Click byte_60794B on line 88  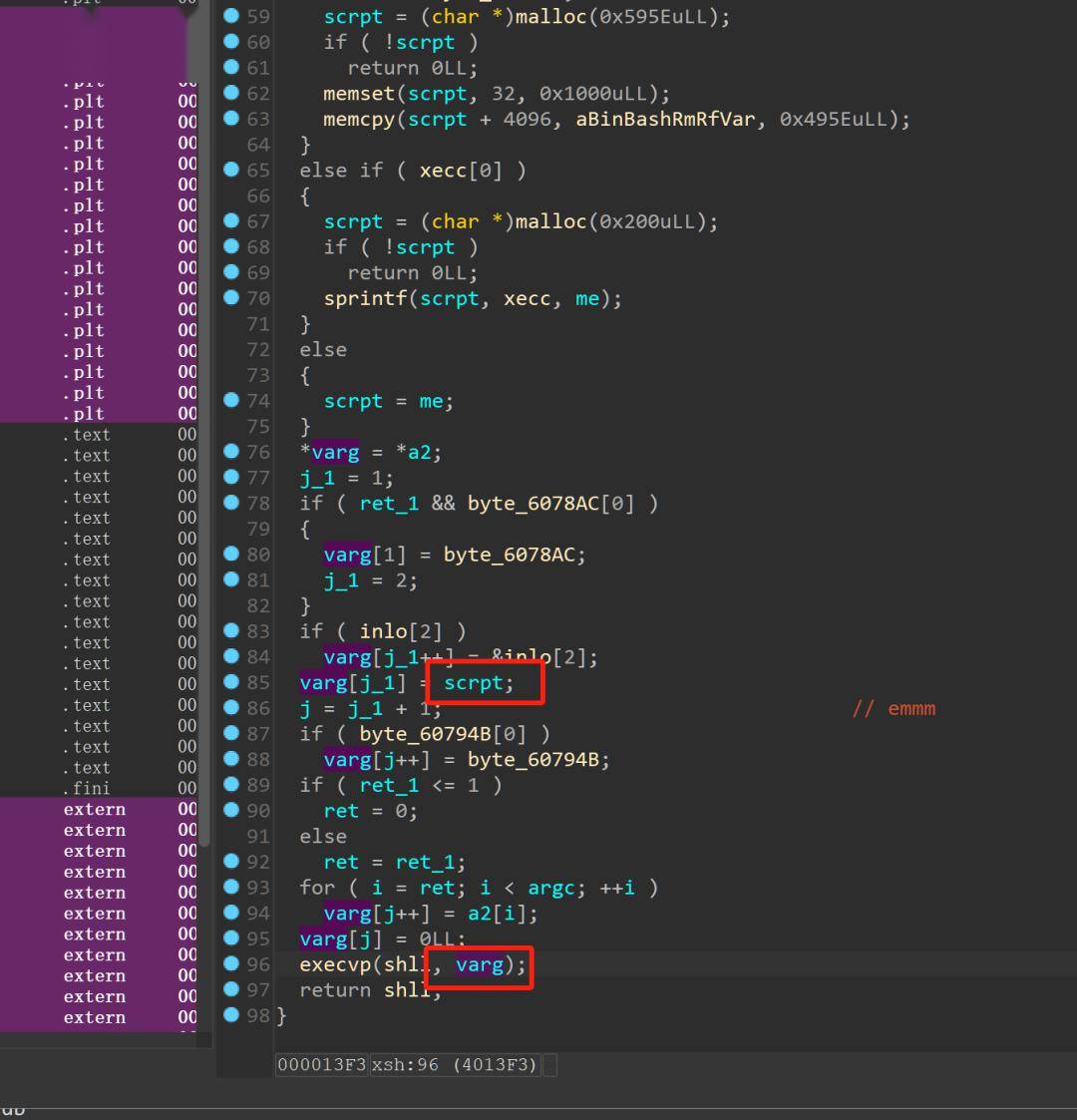tap(533, 760)
